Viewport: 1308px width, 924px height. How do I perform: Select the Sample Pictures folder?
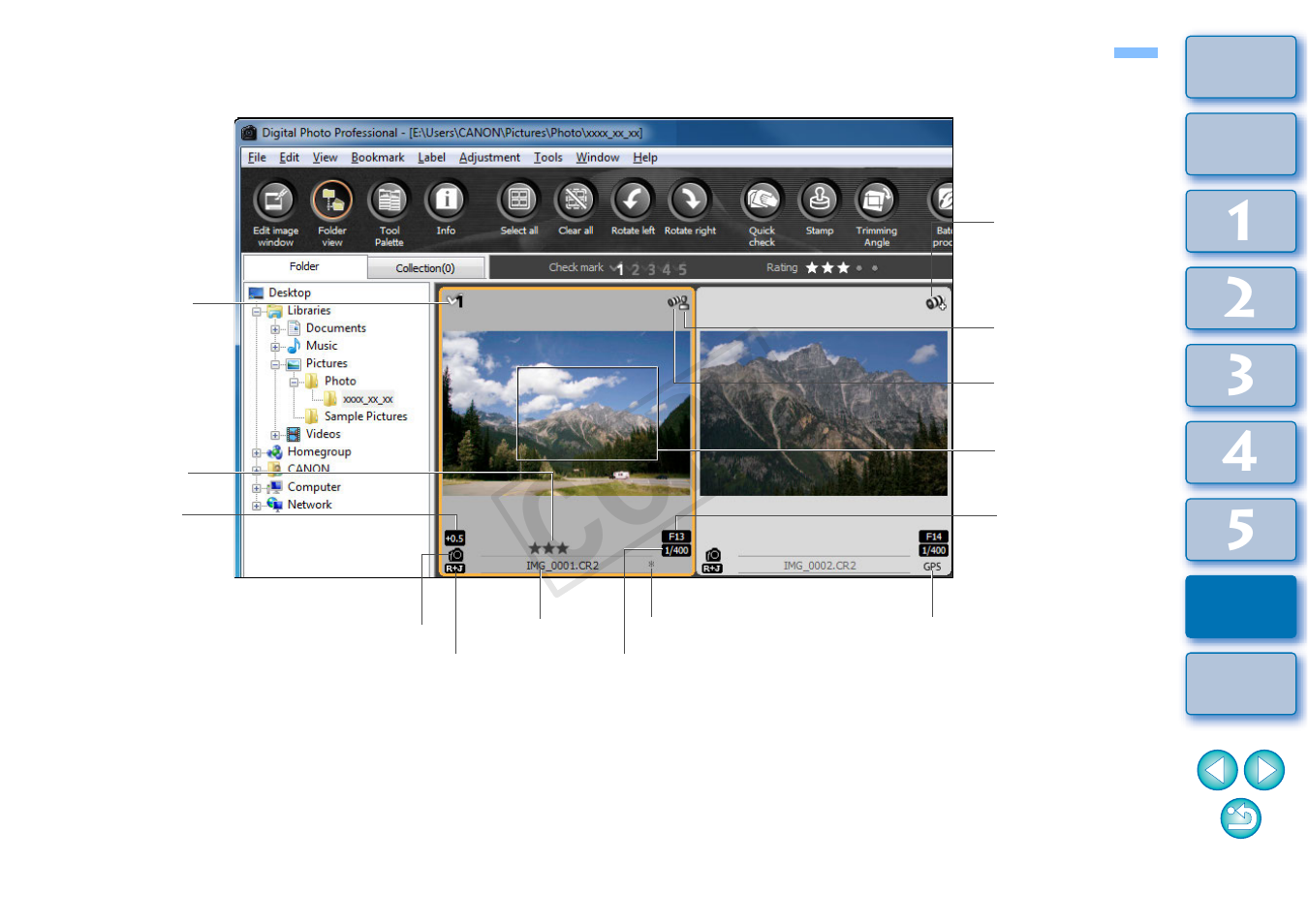coord(365,416)
